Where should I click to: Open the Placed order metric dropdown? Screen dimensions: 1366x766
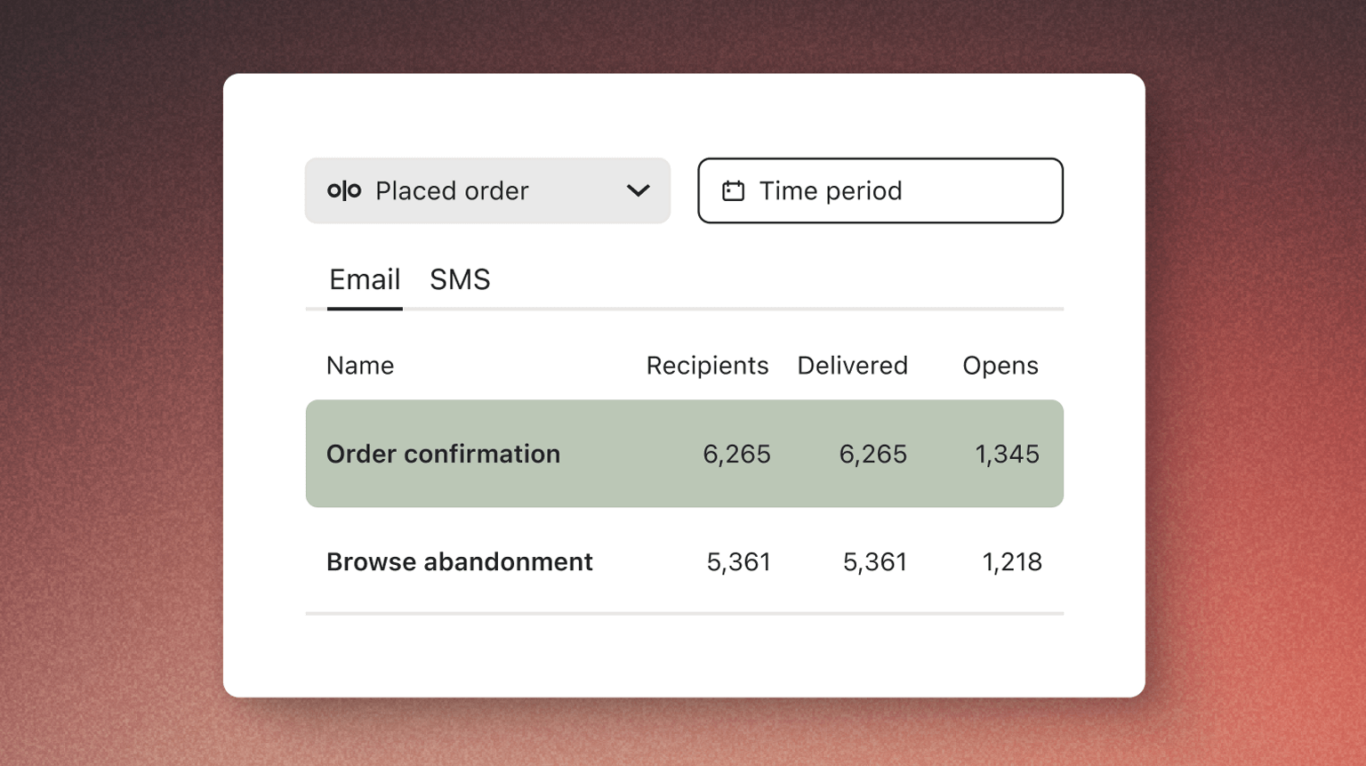(x=487, y=190)
